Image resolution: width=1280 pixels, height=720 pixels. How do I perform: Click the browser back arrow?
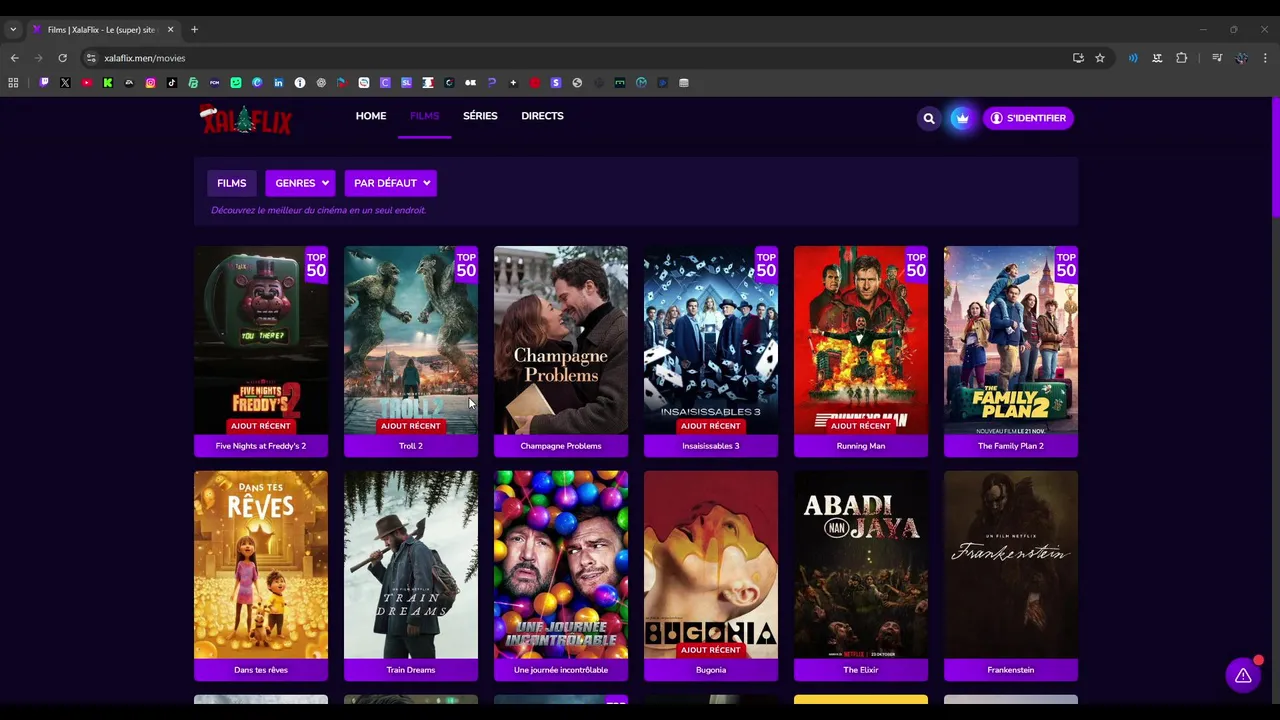click(14, 58)
